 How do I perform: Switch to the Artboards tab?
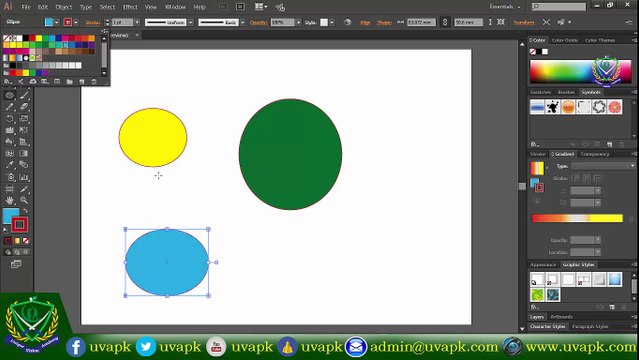click(561, 317)
